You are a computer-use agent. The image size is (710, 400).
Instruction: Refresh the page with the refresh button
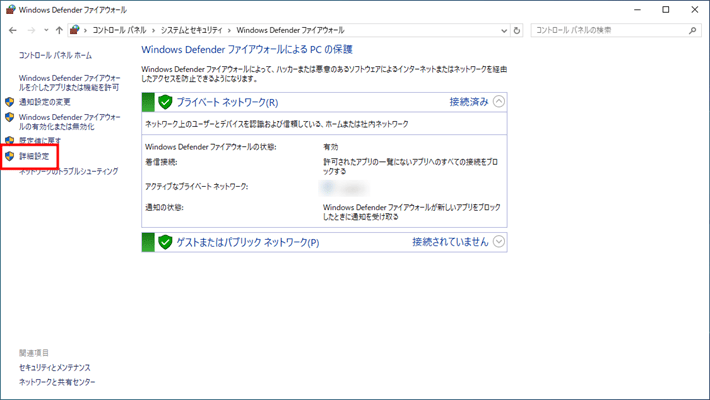[517, 30]
